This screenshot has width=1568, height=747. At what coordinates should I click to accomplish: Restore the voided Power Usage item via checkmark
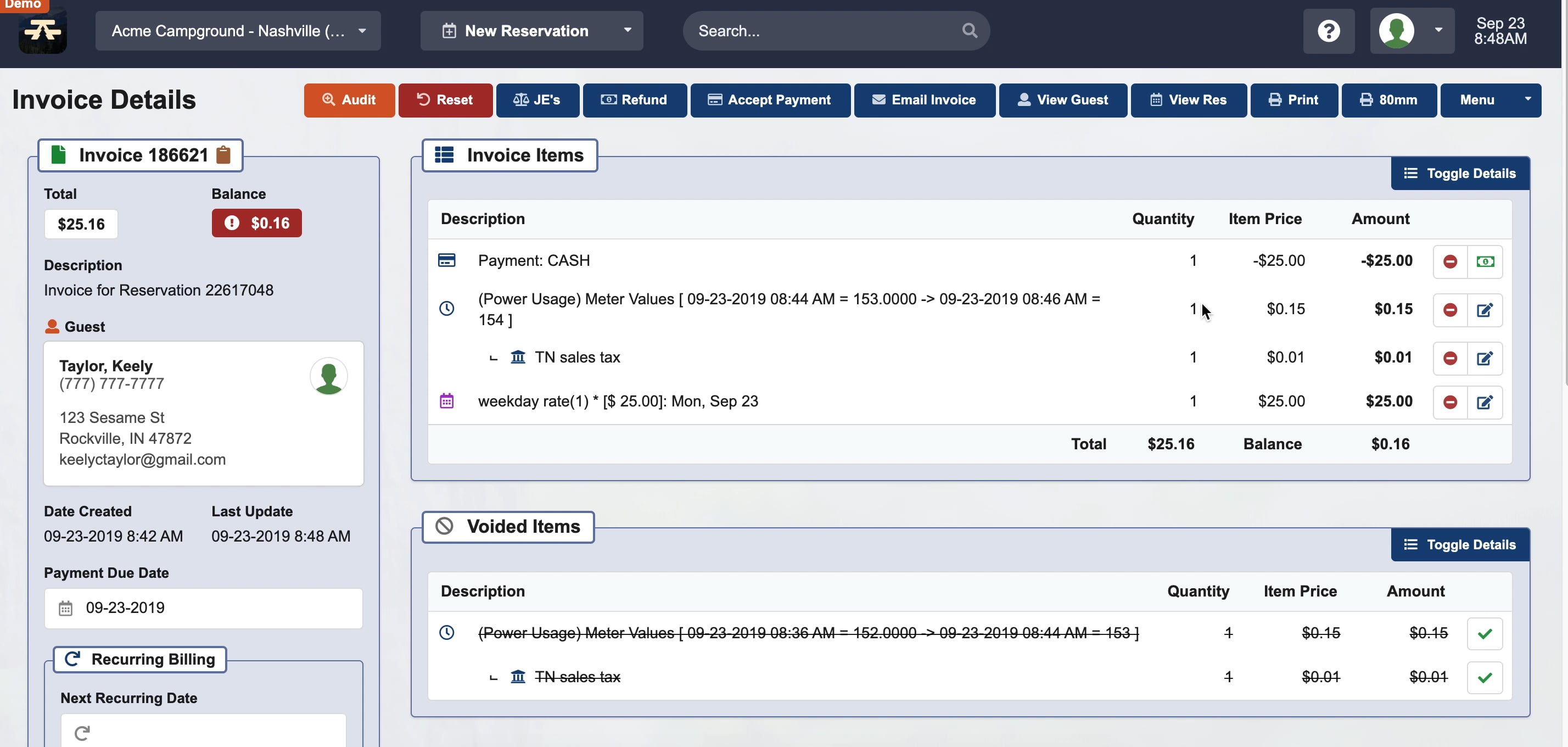(x=1485, y=633)
